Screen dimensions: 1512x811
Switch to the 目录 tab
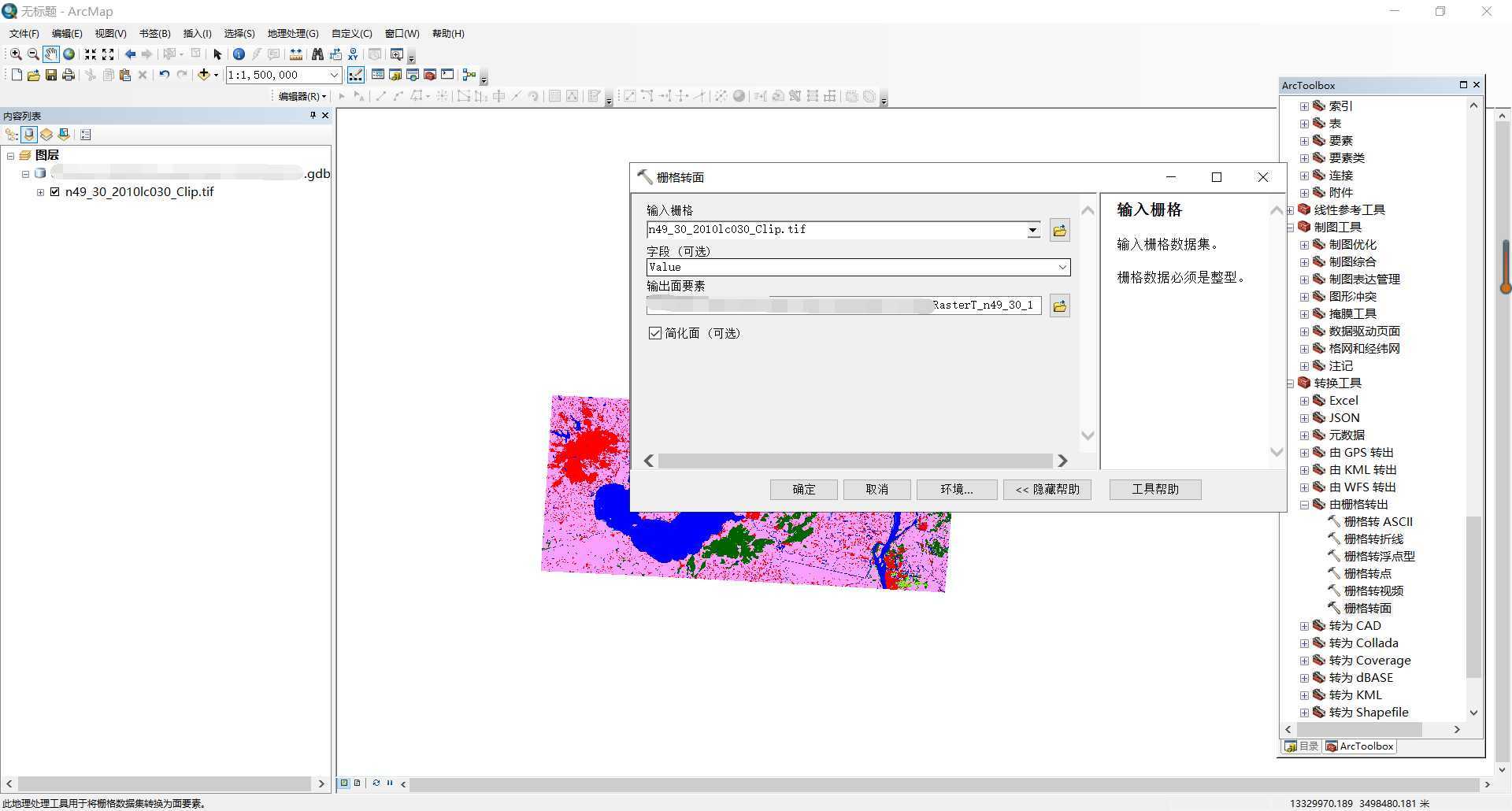coord(1302,746)
